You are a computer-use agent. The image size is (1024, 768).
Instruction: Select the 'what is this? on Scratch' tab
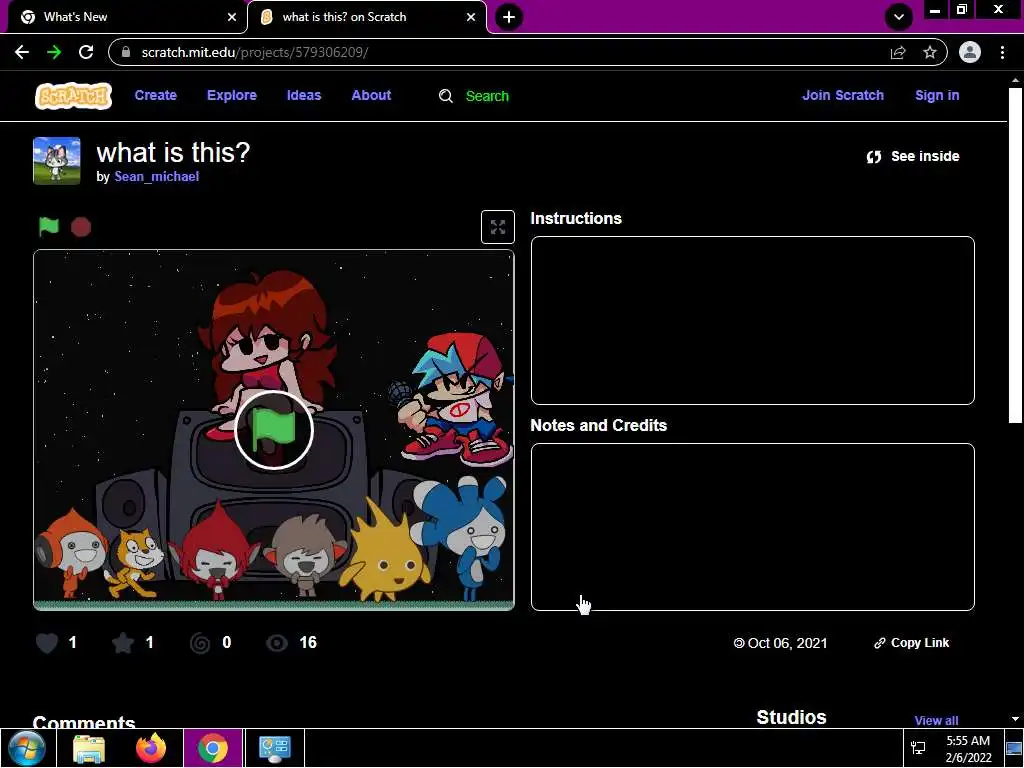point(367,17)
